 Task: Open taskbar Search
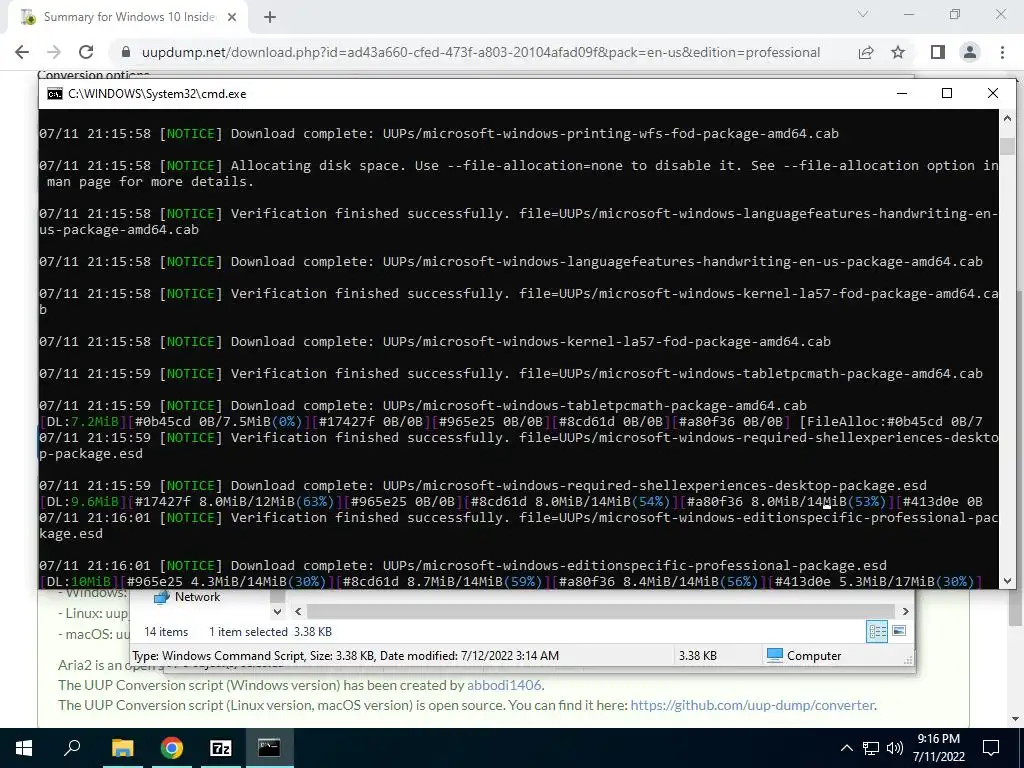[72, 748]
